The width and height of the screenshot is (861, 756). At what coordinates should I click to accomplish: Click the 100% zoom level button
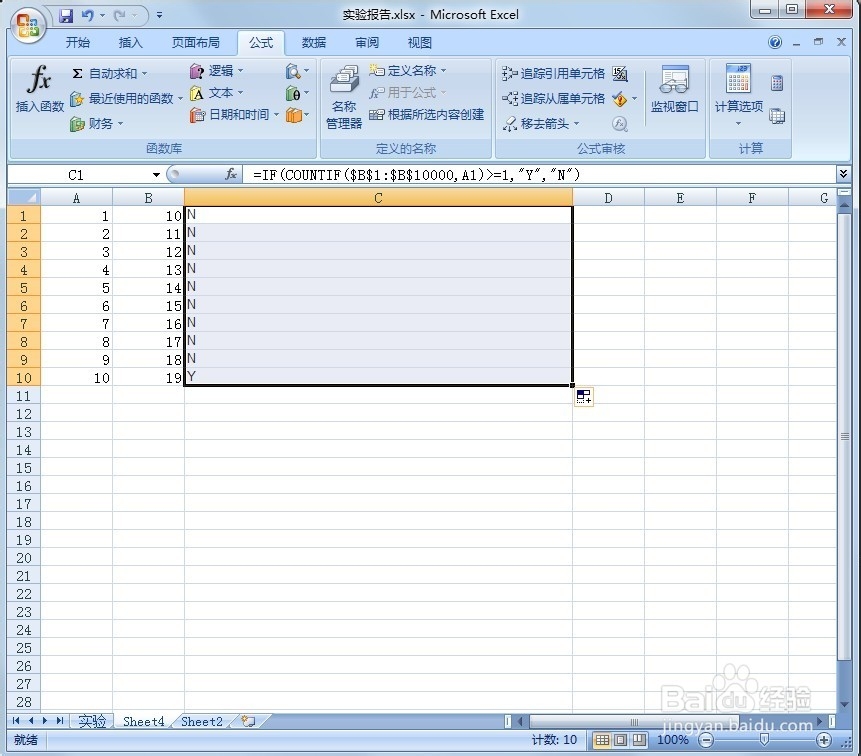(673, 740)
